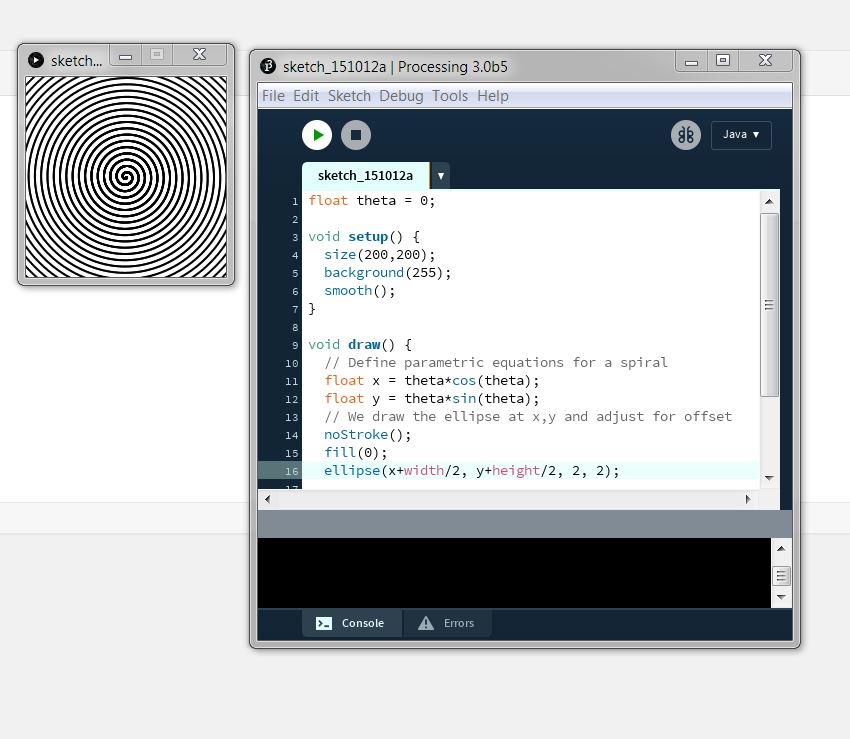Toggle the butterfly Debugger icon
This screenshot has width=850, height=739.
tap(685, 135)
